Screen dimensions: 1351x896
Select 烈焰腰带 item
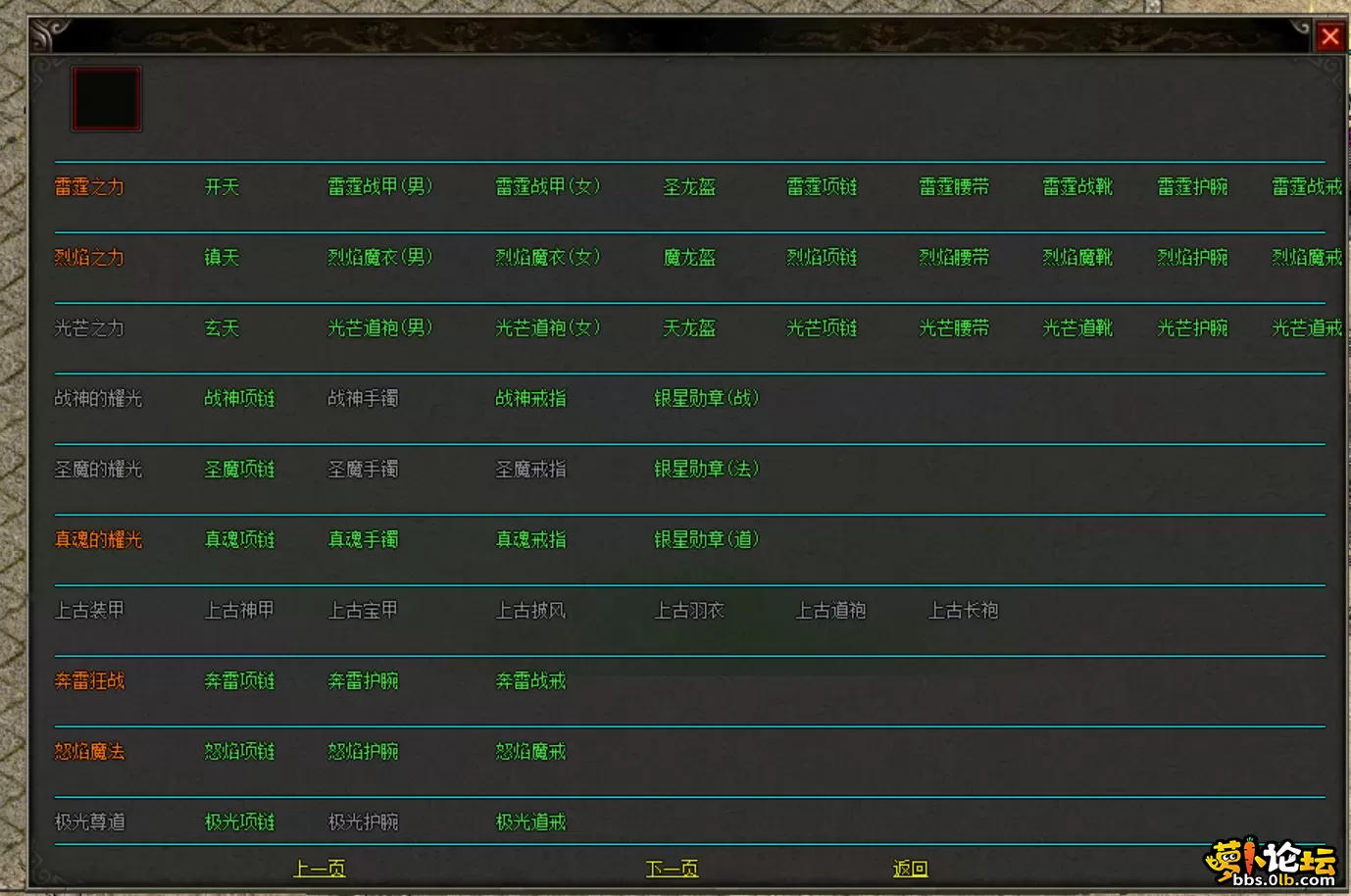pos(954,257)
